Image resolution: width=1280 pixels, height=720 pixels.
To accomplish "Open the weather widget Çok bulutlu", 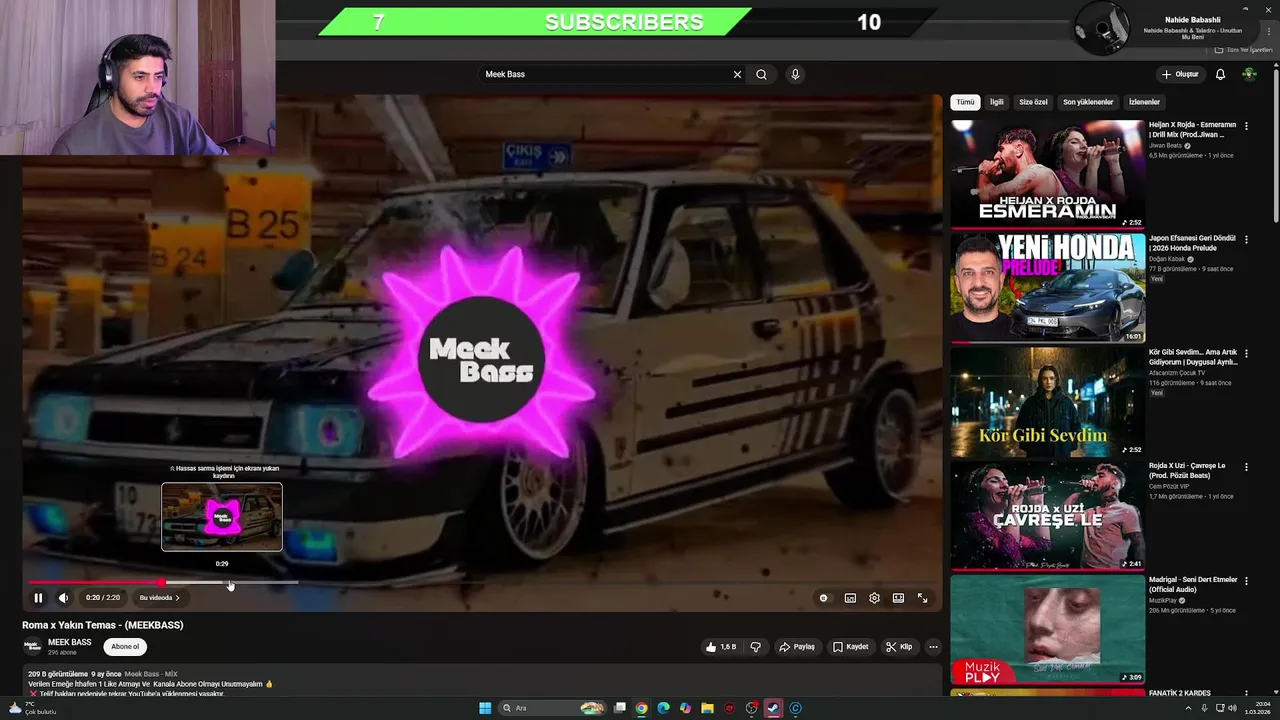I will tap(32, 708).
